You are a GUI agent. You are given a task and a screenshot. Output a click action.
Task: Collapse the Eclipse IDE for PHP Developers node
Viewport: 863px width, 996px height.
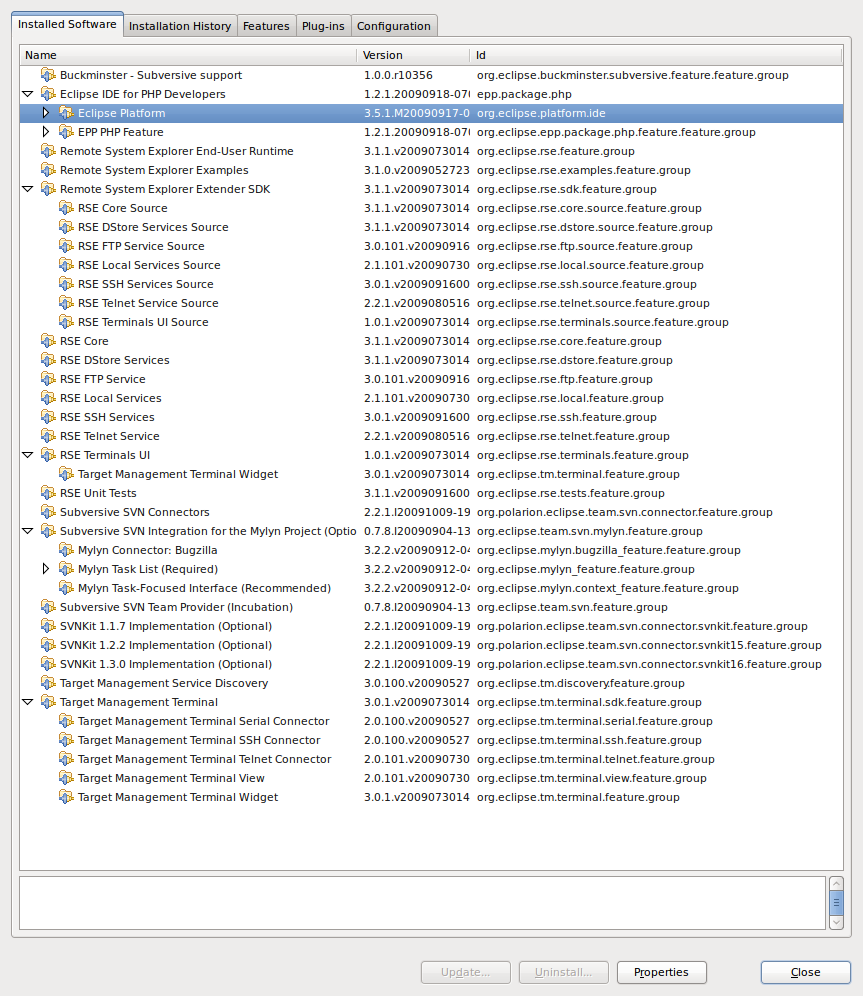coord(27,94)
